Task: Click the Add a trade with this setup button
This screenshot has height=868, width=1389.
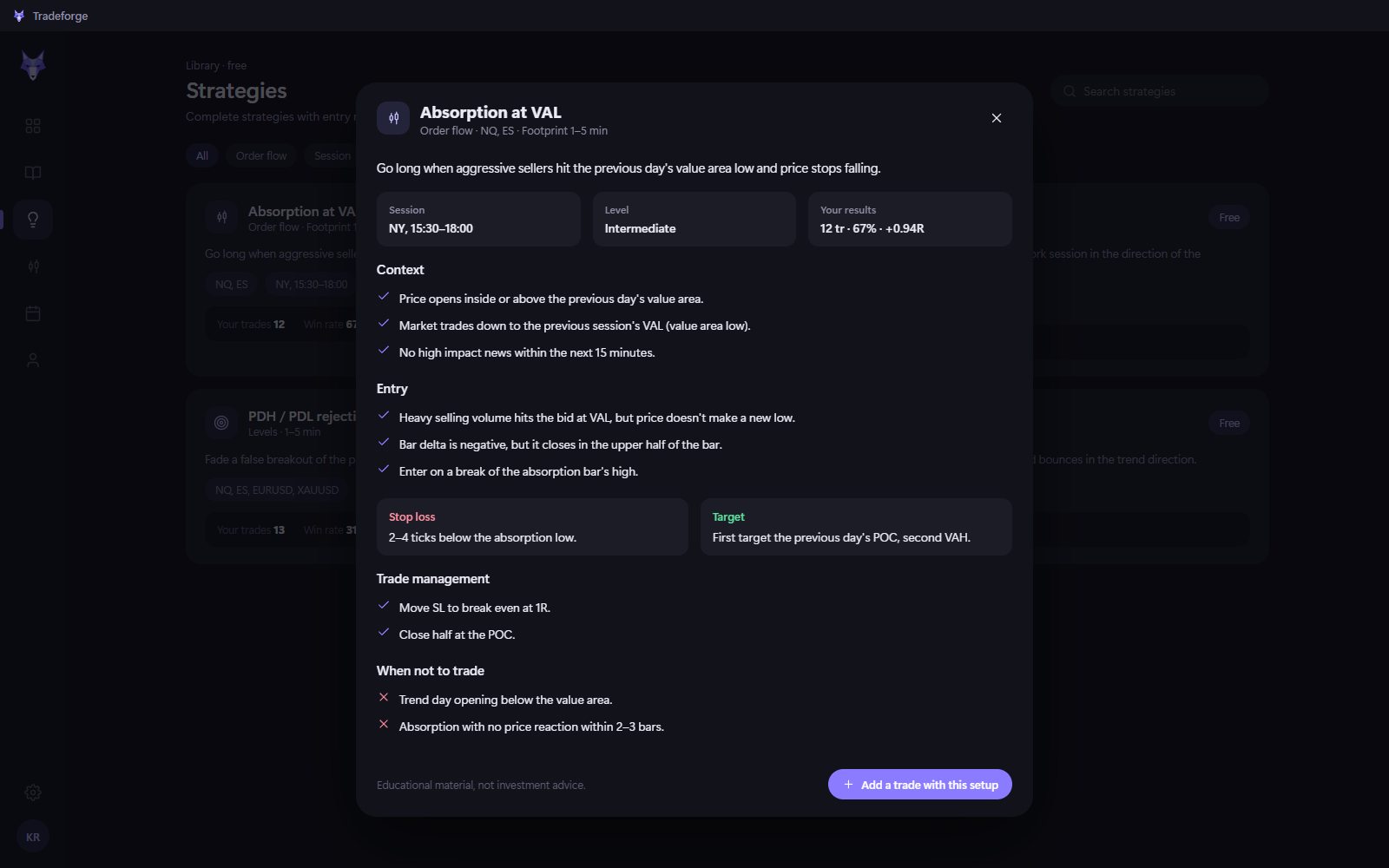Action: click(919, 785)
